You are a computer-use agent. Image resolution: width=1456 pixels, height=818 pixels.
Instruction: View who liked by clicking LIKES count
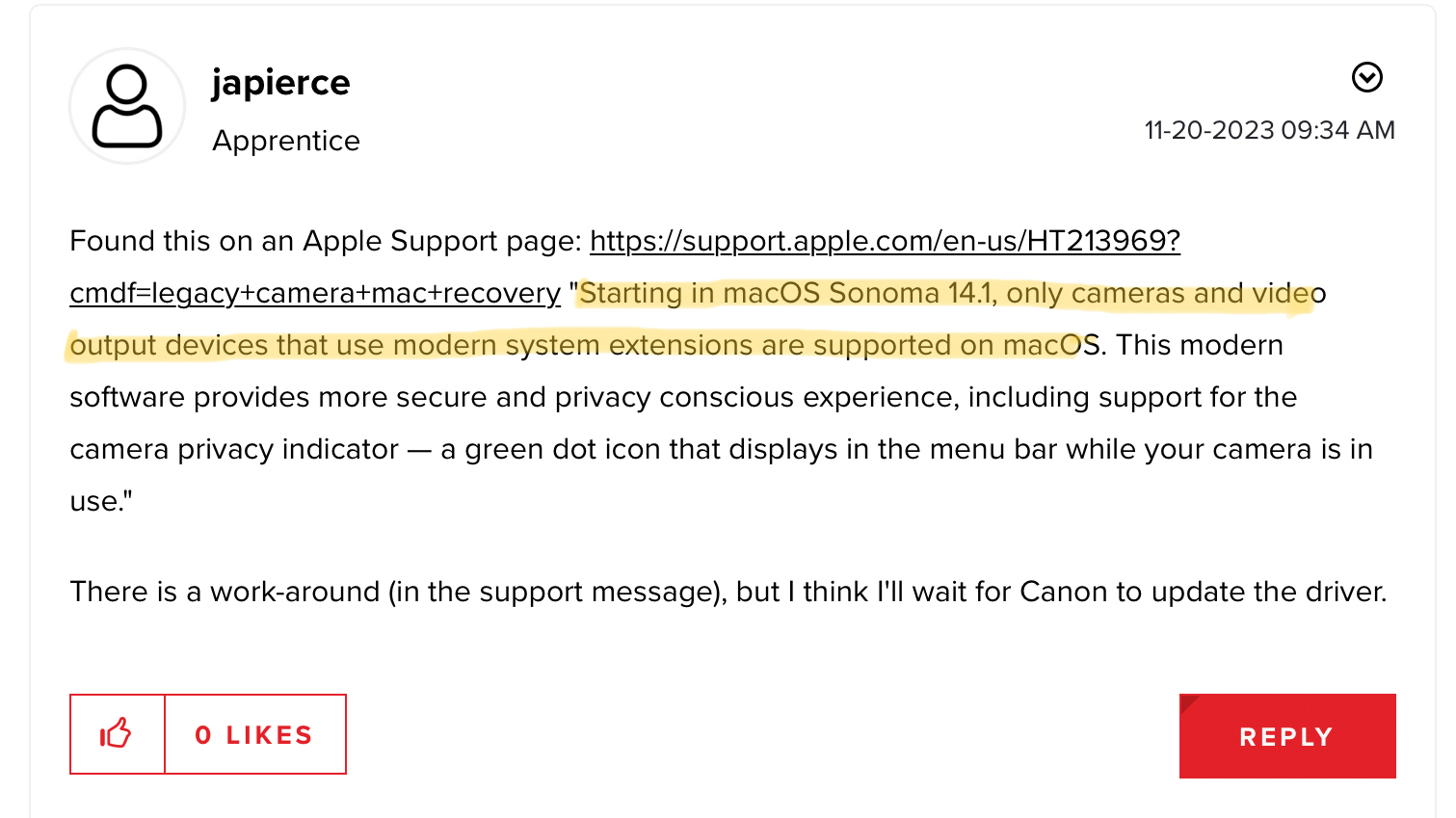[254, 734]
